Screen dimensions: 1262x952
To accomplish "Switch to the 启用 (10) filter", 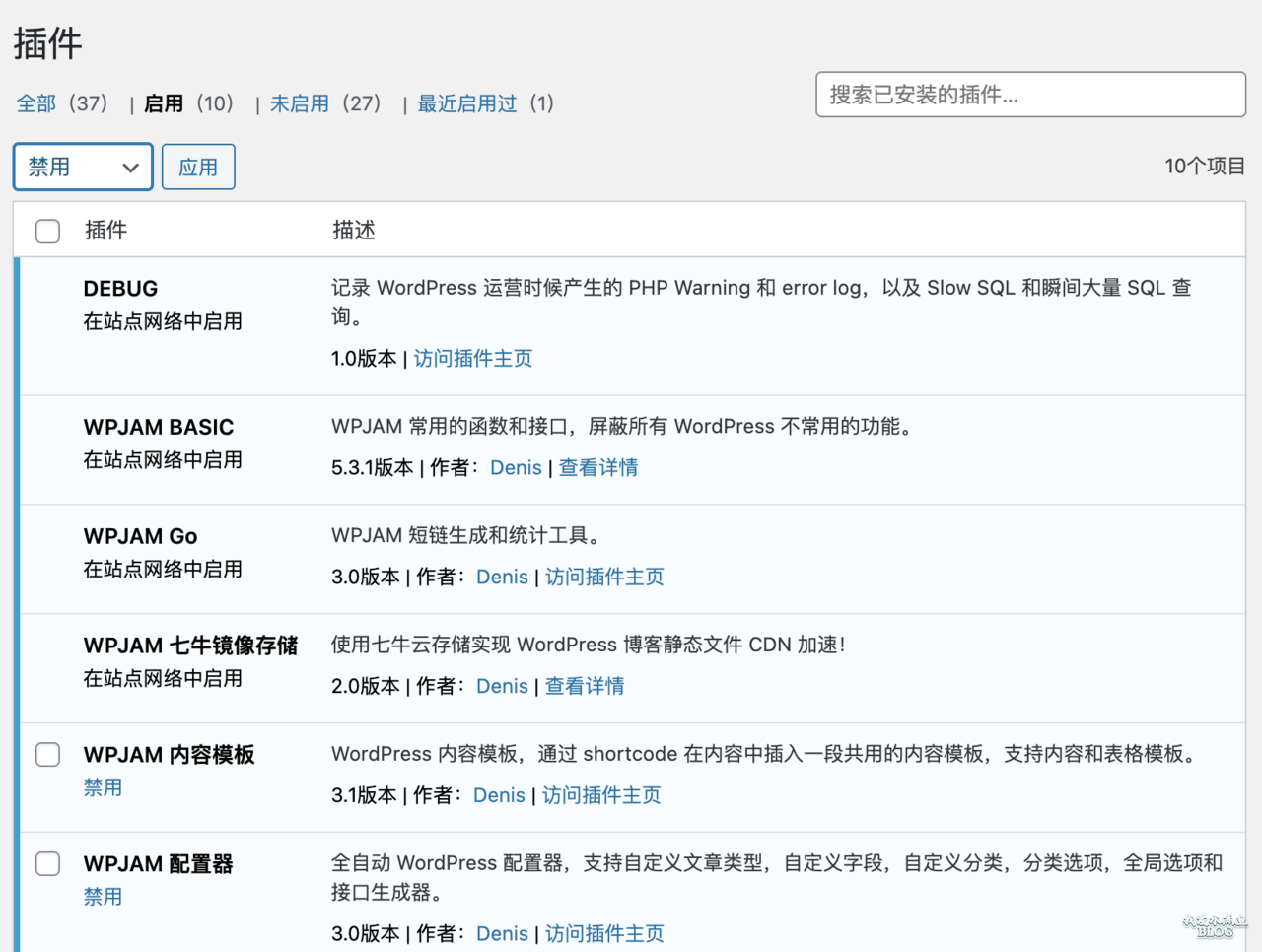I will [x=188, y=103].
